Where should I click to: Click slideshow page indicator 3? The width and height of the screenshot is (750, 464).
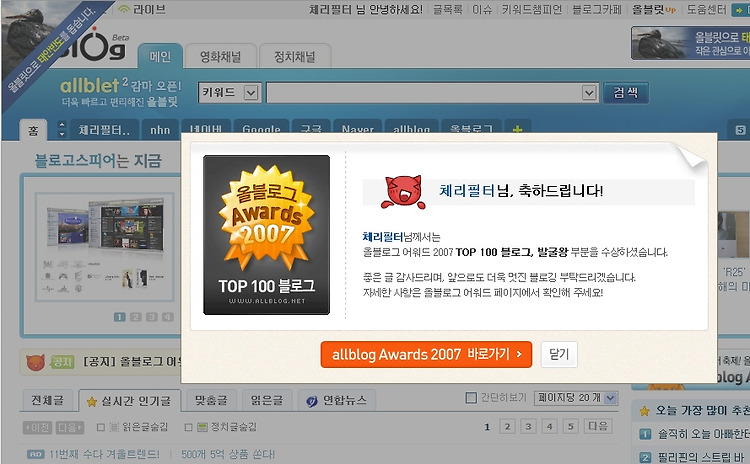[152, 317]
